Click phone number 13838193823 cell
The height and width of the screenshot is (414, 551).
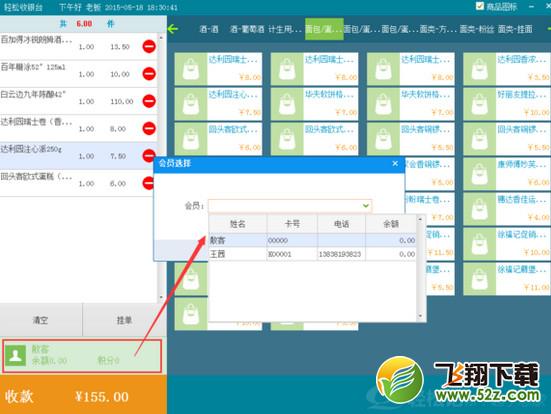340,254
